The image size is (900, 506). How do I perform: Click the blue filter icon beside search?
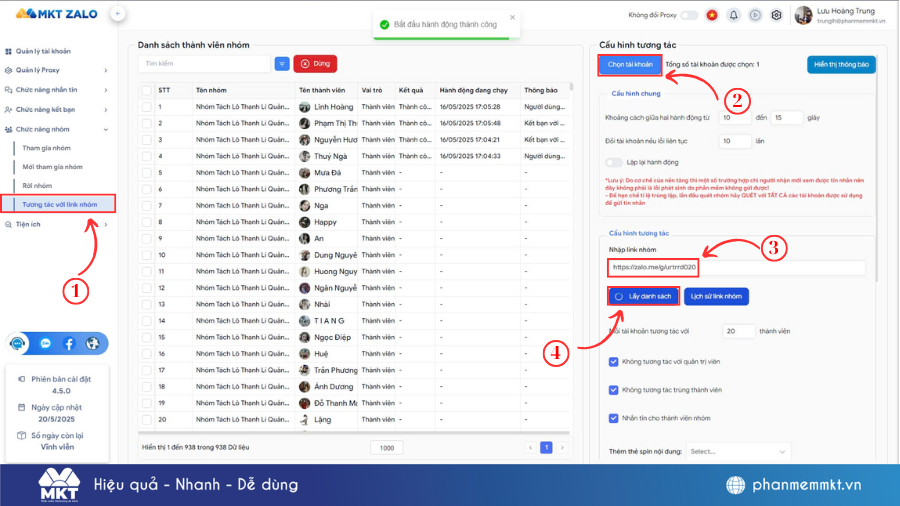[282, 63]
